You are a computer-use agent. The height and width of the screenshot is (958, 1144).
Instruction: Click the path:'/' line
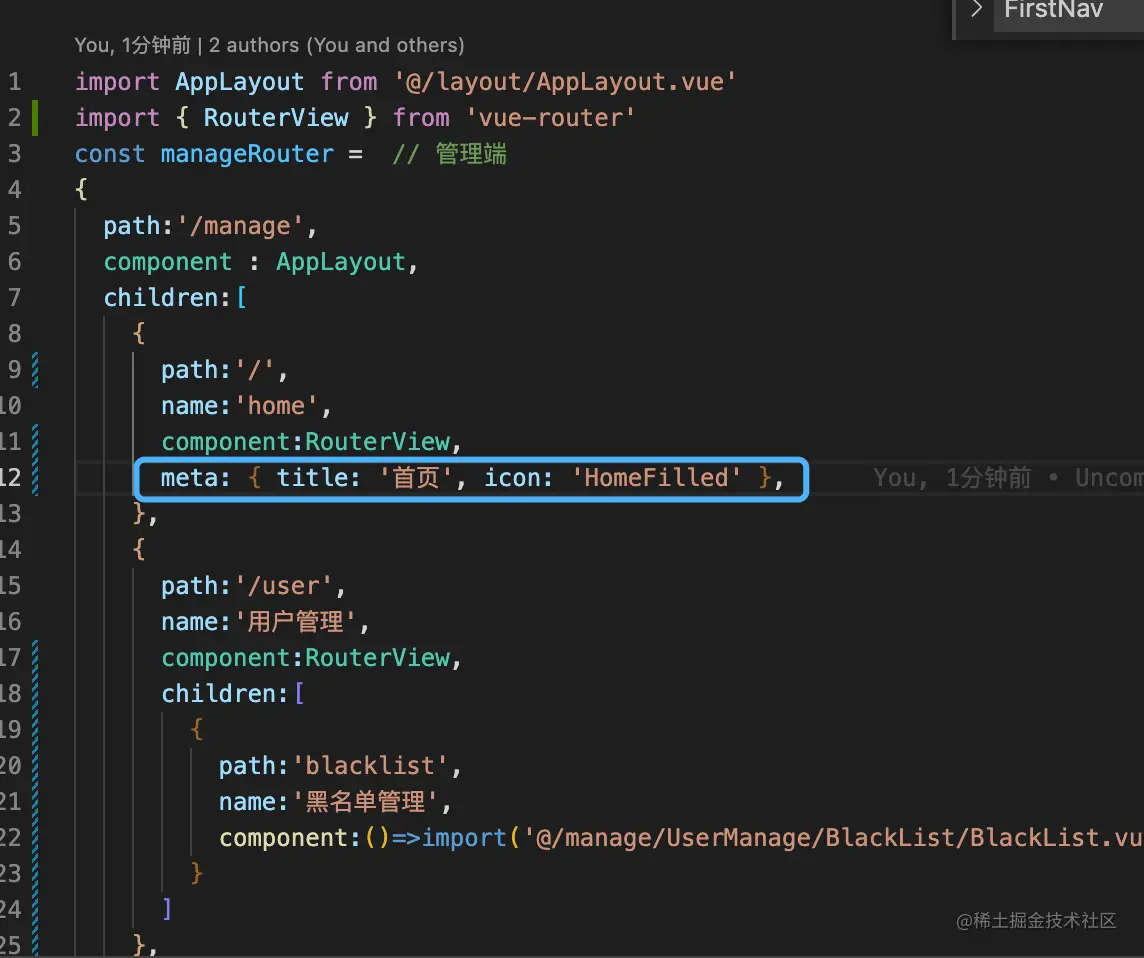tap(225, 370)
